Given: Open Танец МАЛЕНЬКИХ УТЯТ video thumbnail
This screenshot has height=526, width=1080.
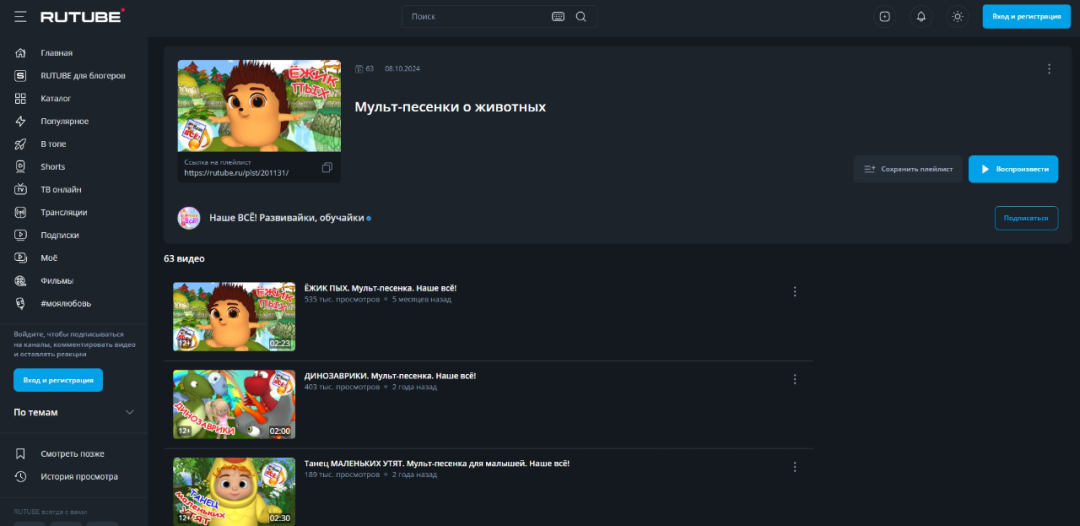Looking at the screenshot, I should click(x=234, y=490).
